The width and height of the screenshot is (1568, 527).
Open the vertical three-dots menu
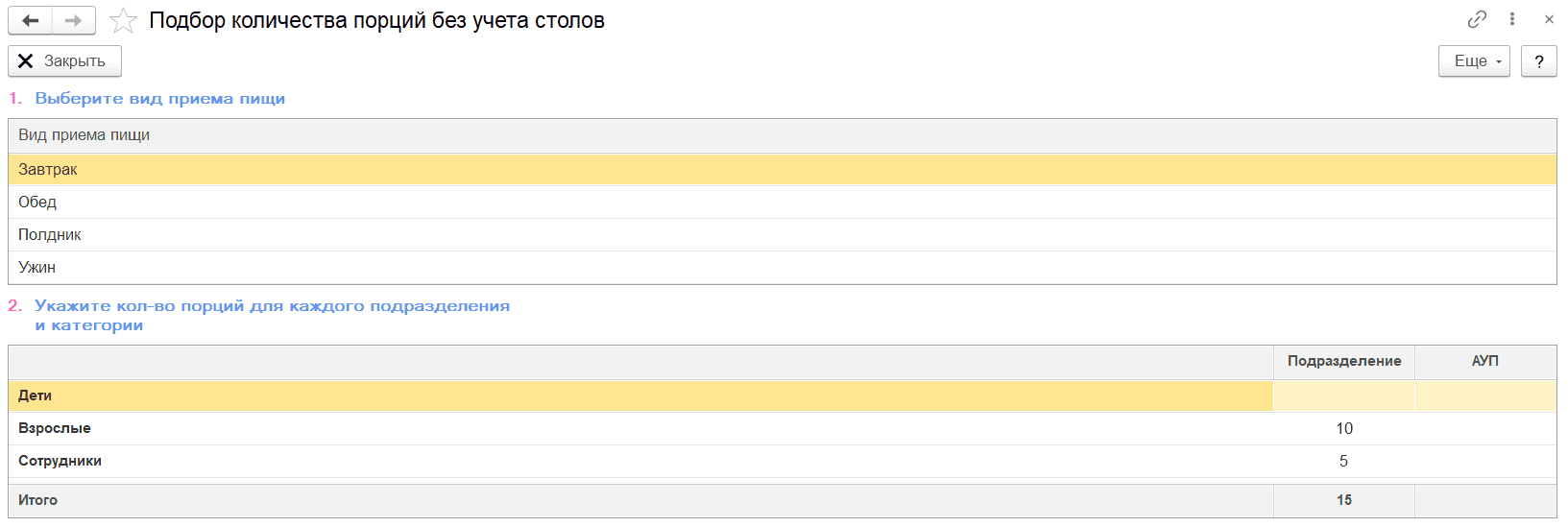1512,19
